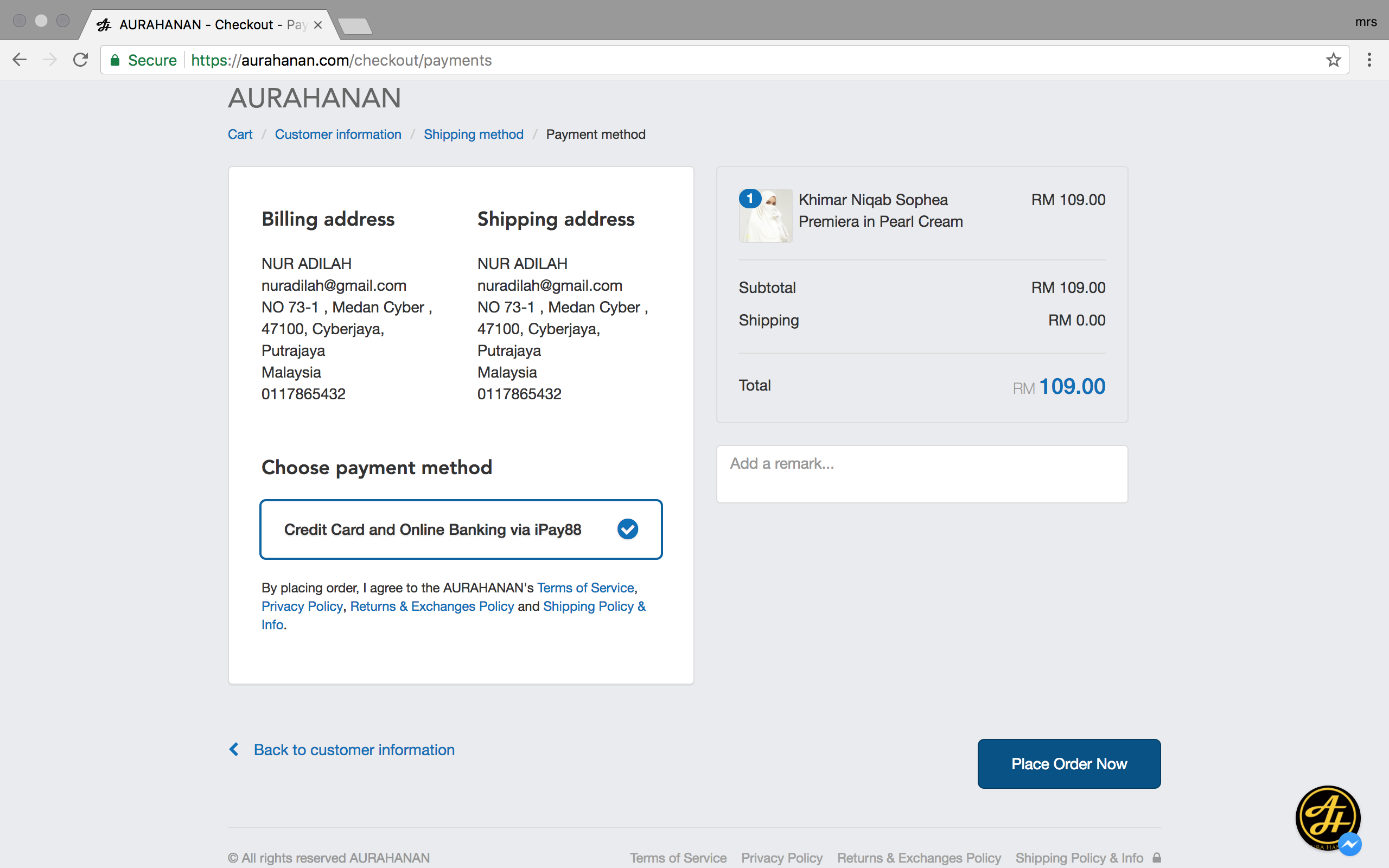Click the quantity badge on product image
Image resolution: width=1389 pixels, height=868 pixels.
click(750, 199)
